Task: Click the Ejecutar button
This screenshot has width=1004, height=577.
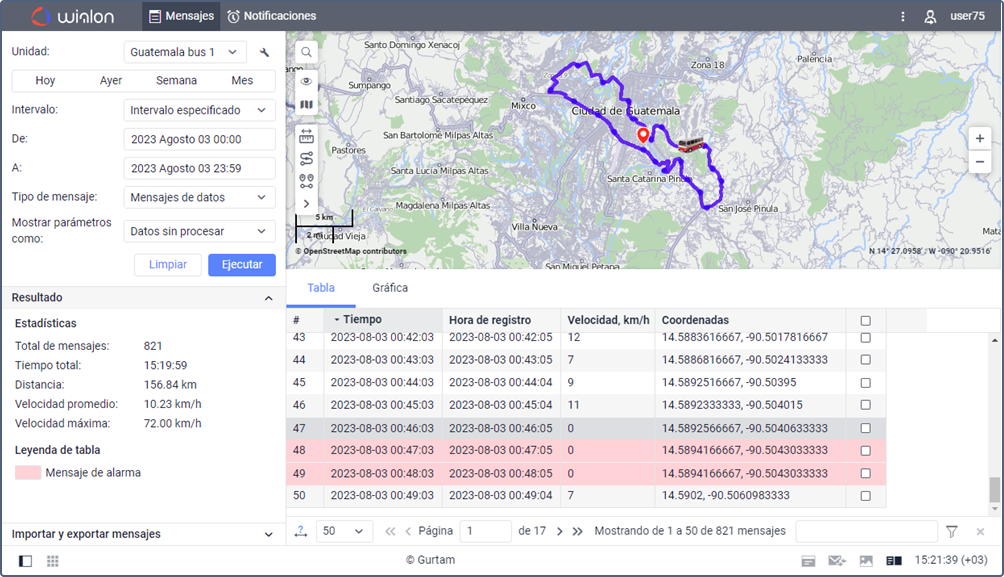Action: click(241, 265)
